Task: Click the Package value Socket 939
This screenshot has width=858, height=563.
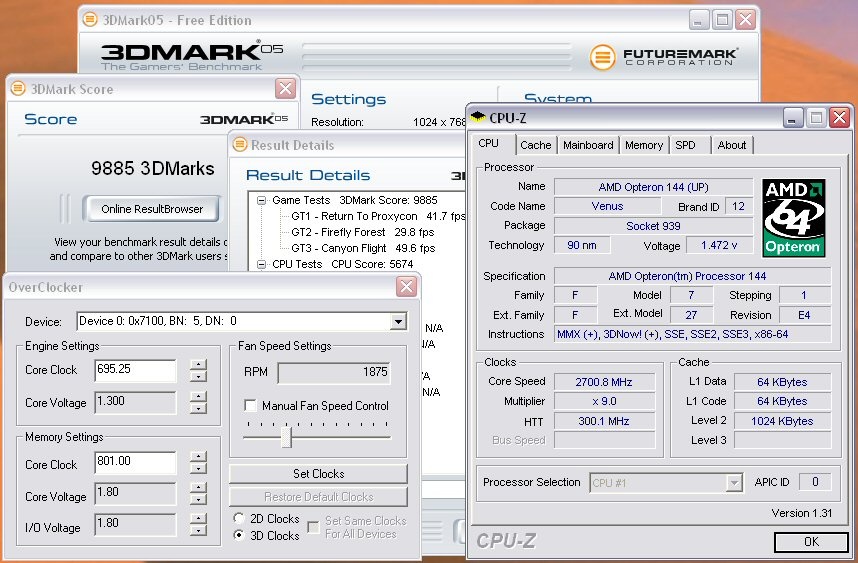Action: click(x=653, y=226)
